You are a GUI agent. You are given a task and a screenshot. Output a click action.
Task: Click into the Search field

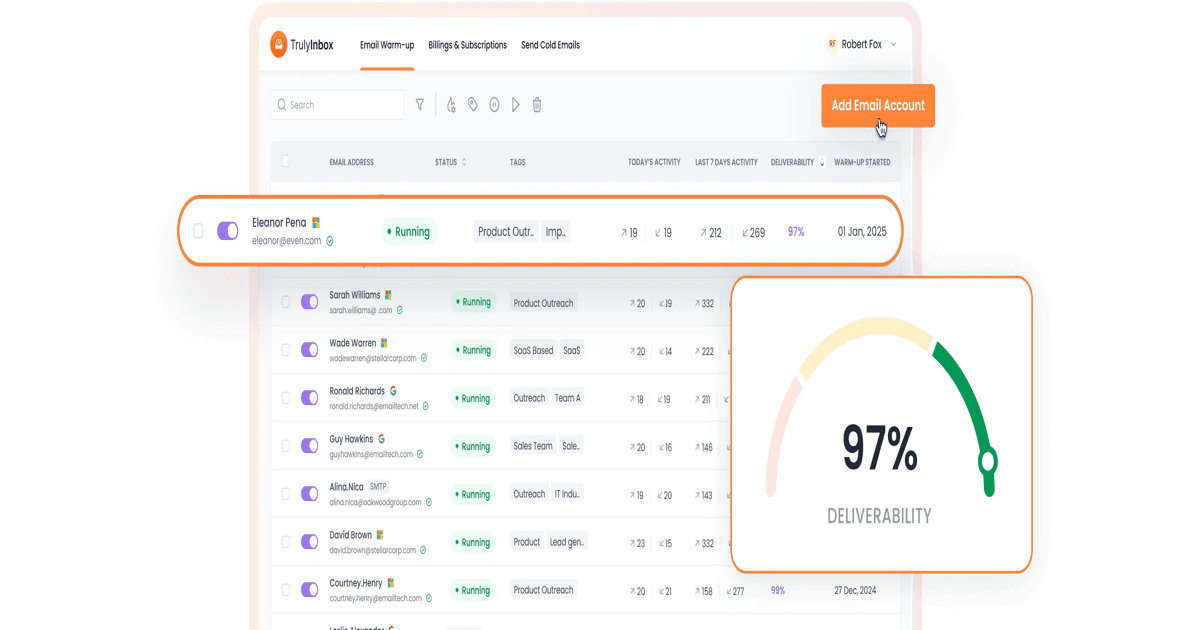click(x=337, y=105)
